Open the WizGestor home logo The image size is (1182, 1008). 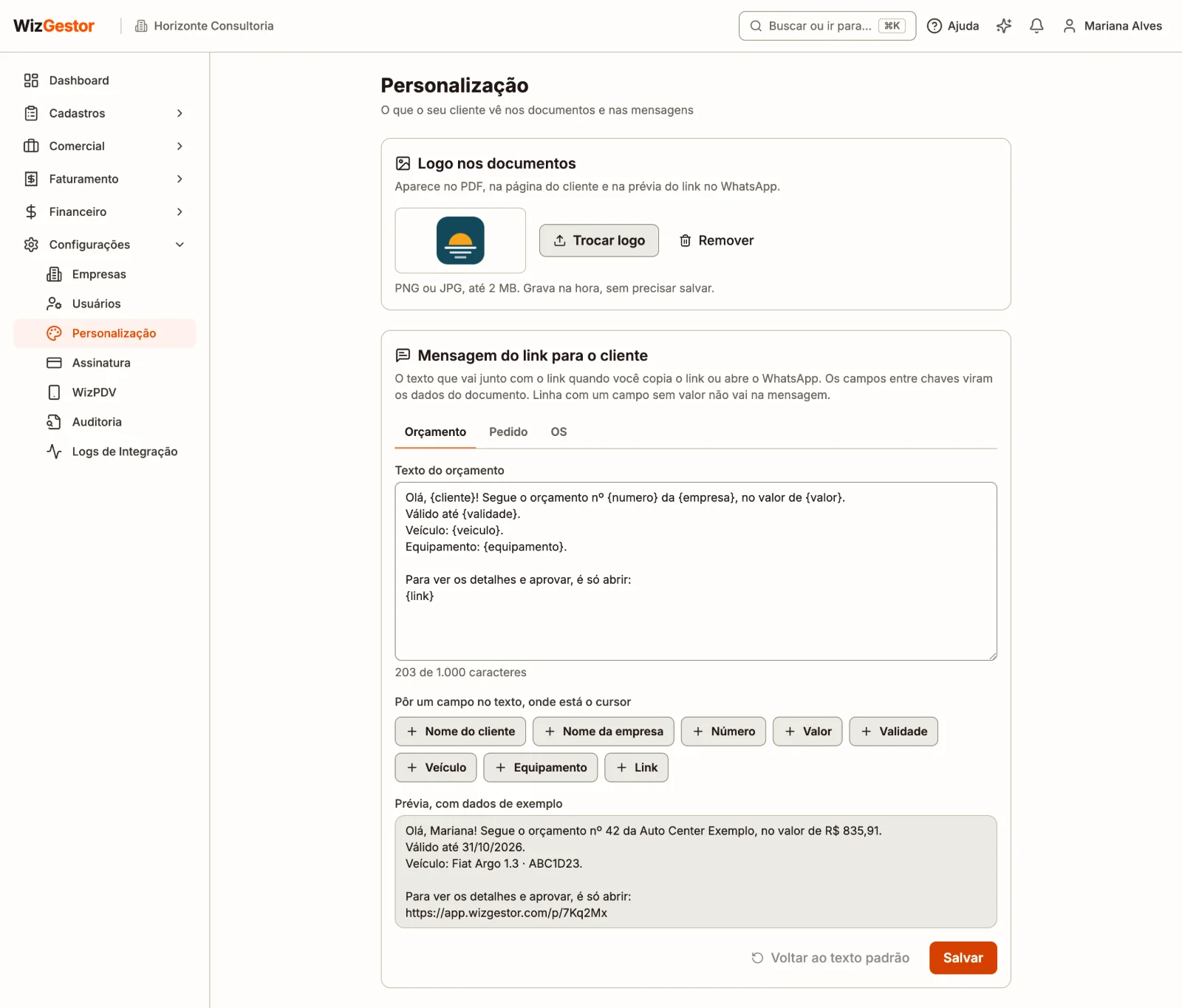click(54, 26)
